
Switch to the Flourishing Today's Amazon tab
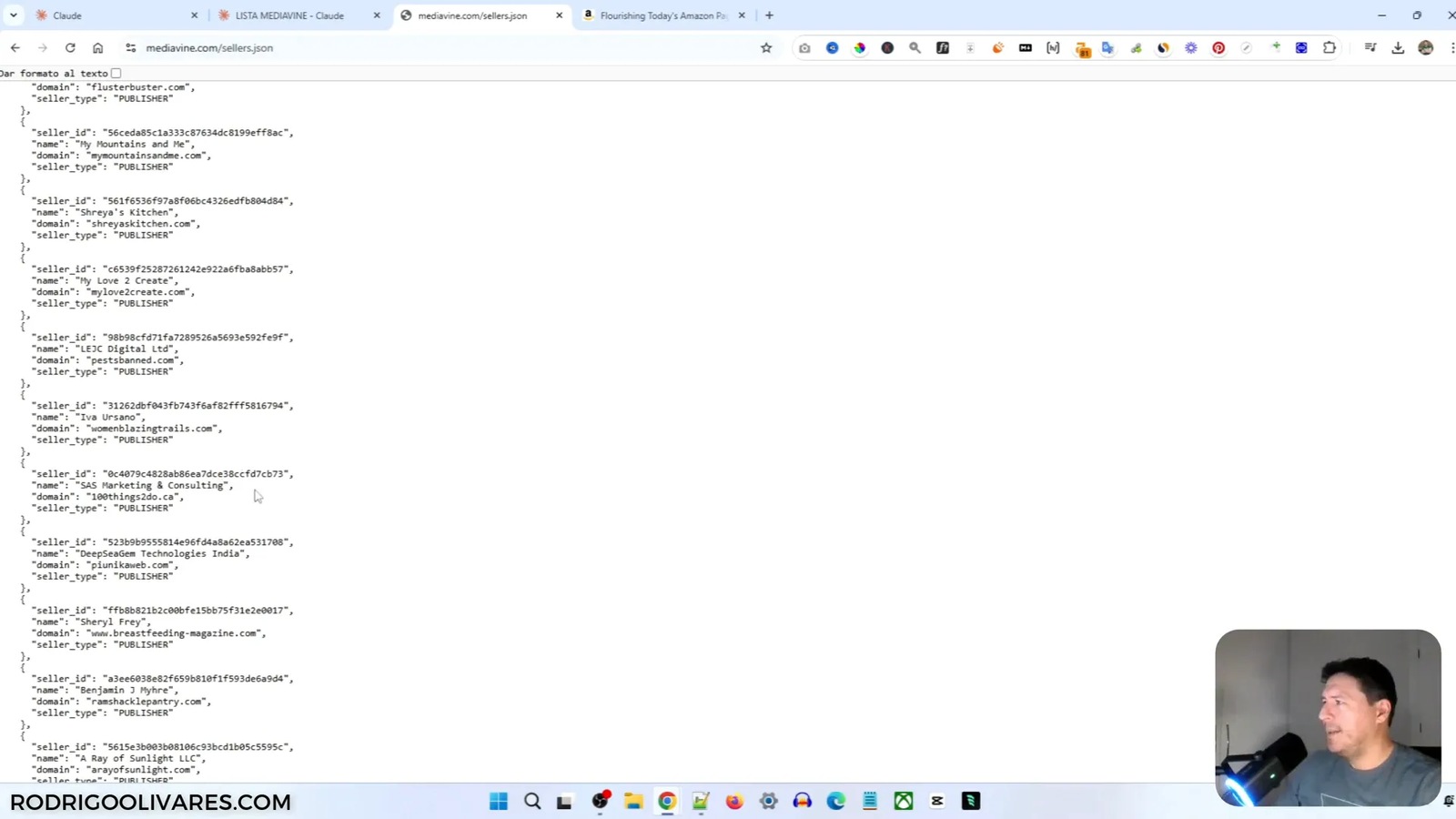click(x=662, y=15)
